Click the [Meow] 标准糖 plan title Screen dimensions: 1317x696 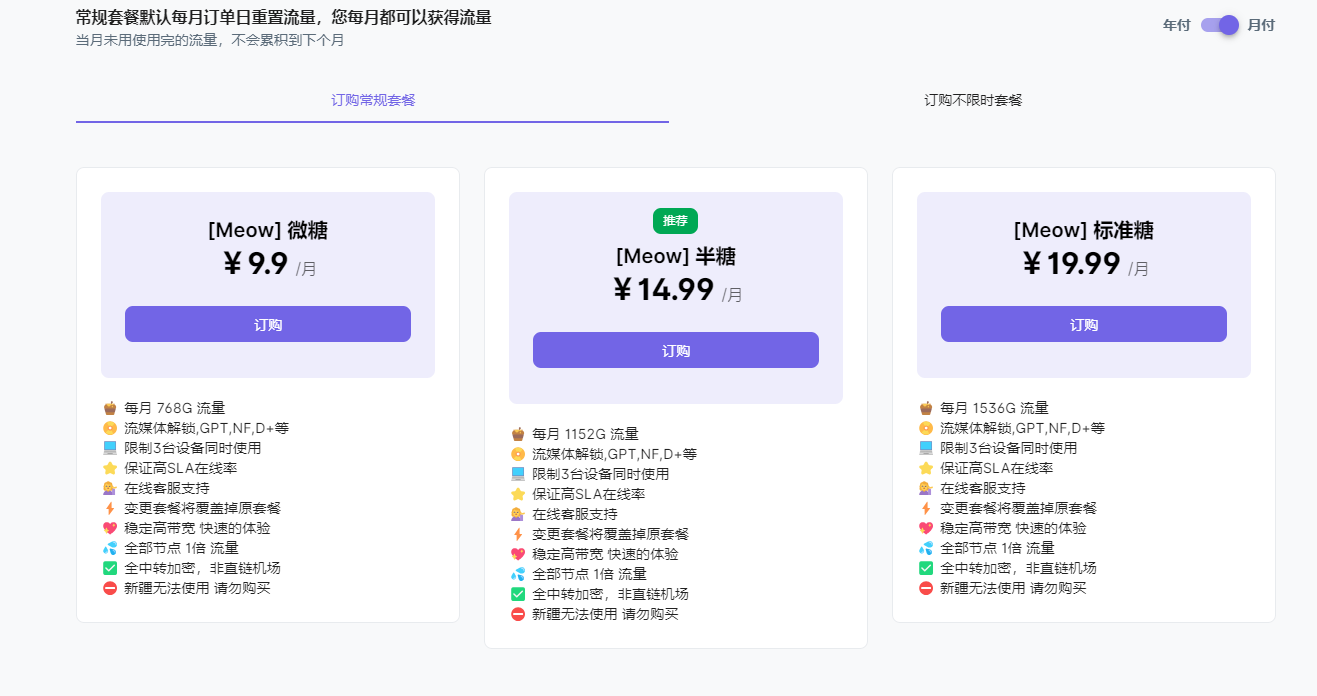click(1083, 231)
